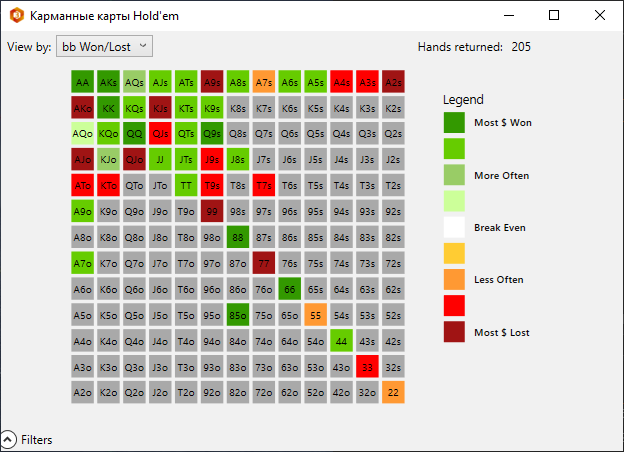Select the 72o hand cell
625x452 pixels.
264,392
